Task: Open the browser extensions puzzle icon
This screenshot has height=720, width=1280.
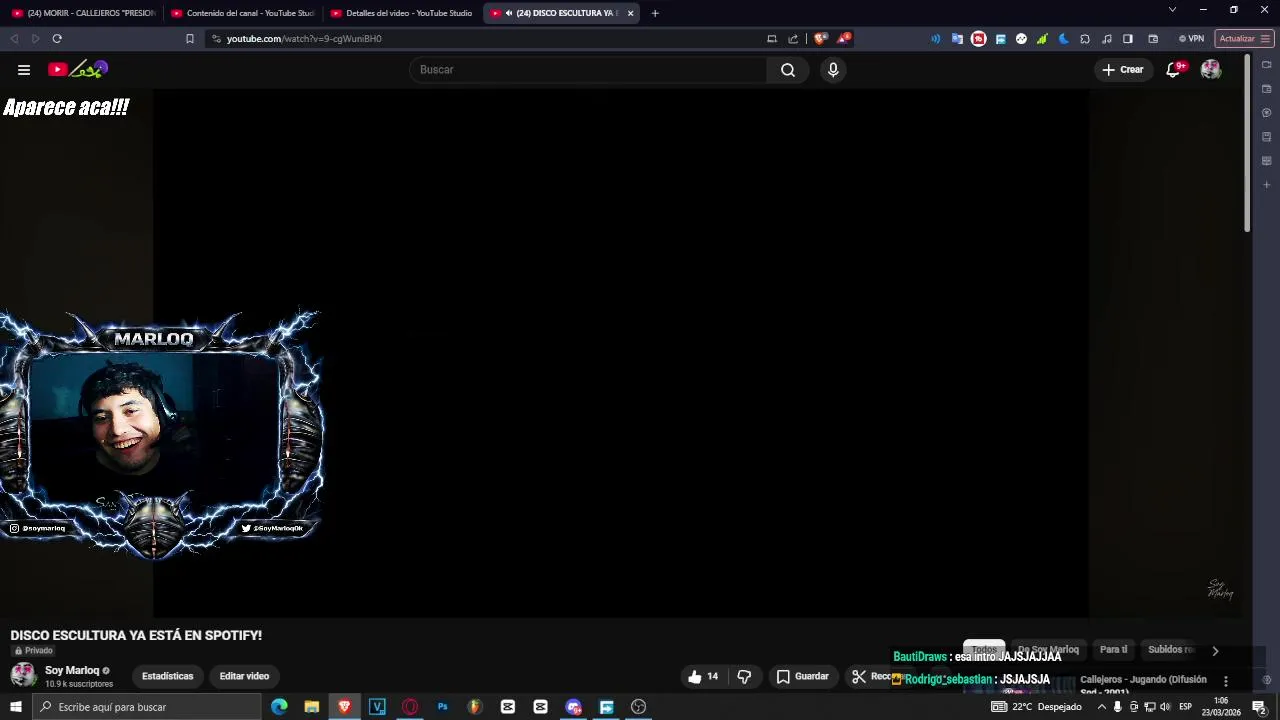Action: tap(1085, 39)
